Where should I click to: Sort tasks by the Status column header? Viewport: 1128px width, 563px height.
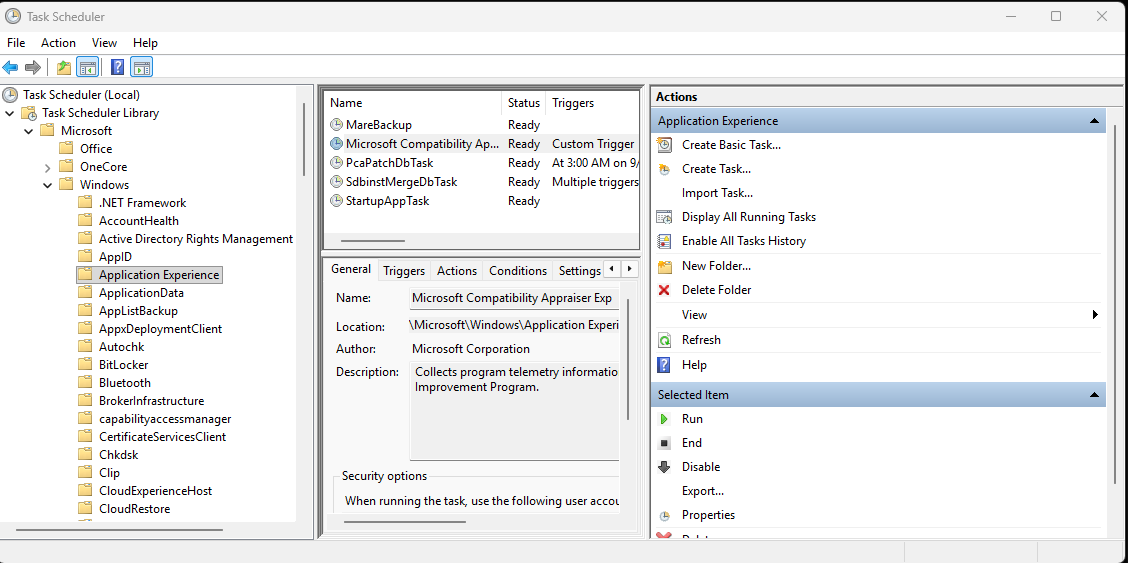(523, 103)
